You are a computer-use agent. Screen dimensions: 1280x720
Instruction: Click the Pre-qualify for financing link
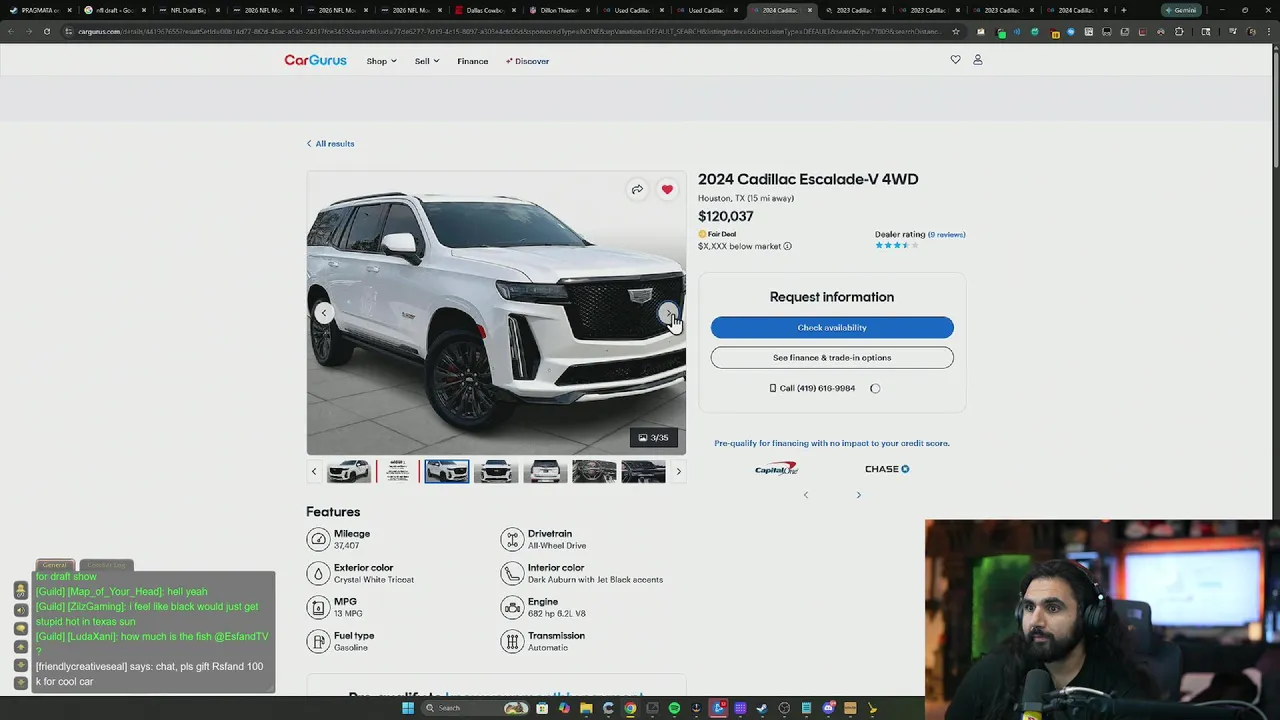[832, 443]
